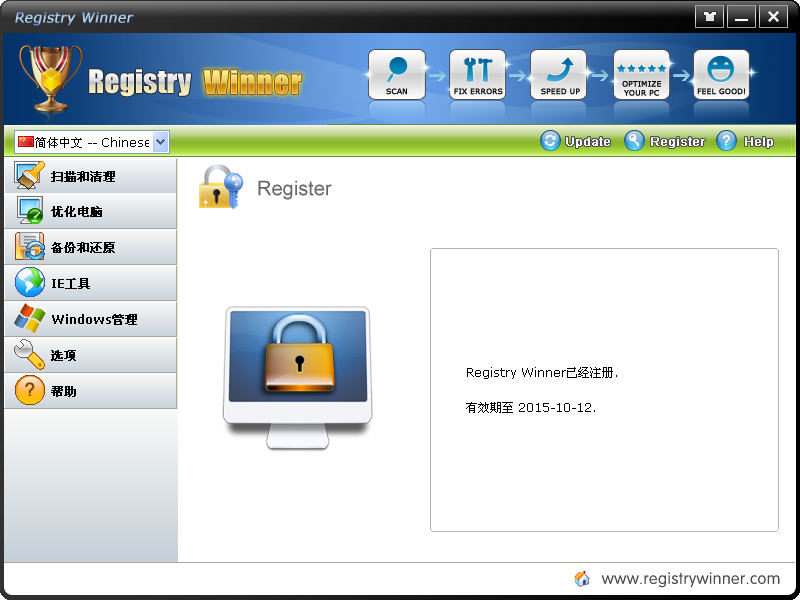Visit the www.registrywinner.com link
Screen dimensions: 800x600
690,579
